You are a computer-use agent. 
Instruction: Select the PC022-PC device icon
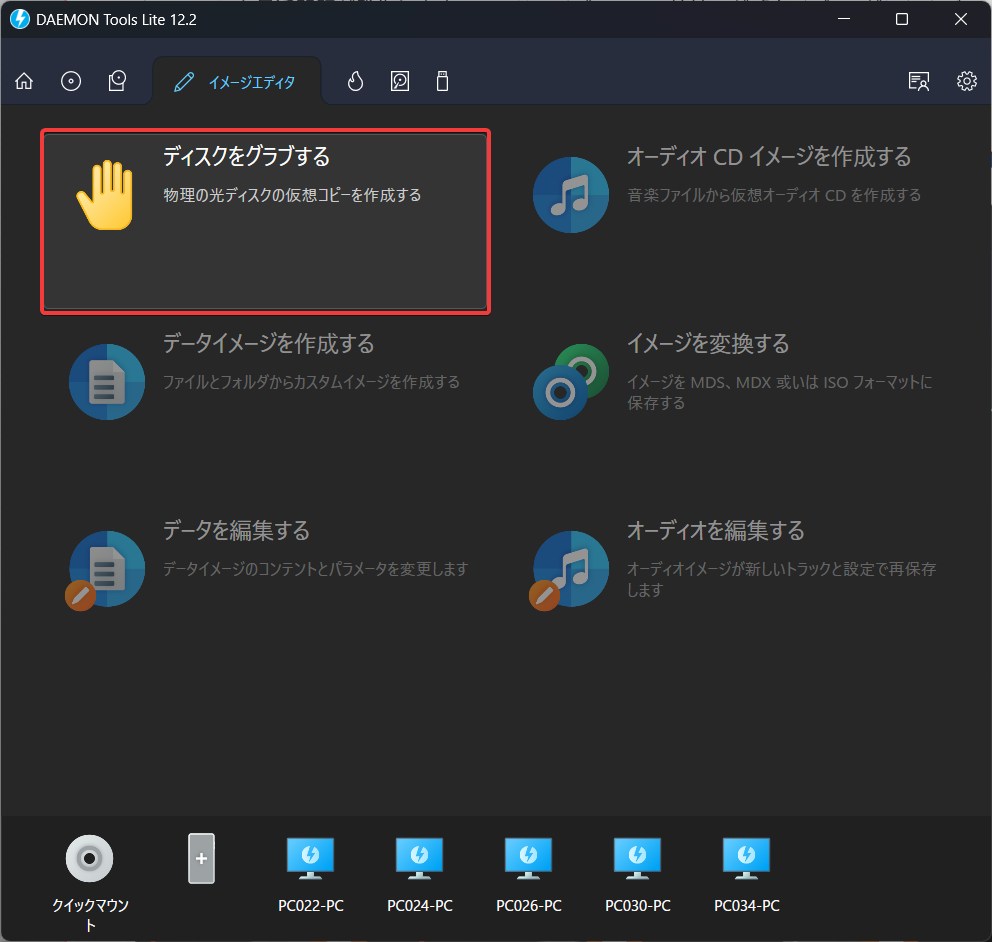pyautogui.click(x=311, y=858)
